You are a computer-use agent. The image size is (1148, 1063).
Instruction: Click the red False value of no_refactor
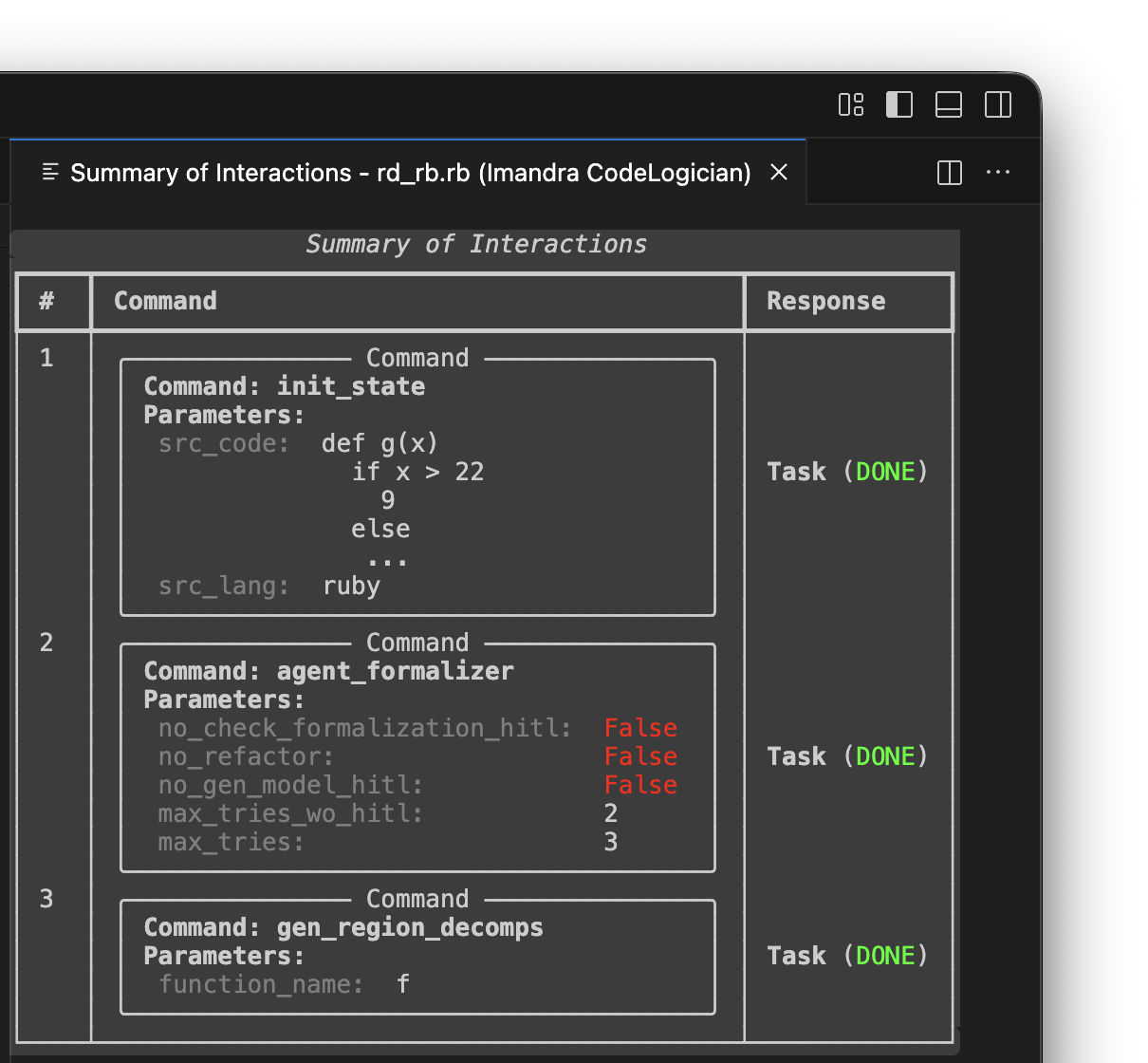(x=640, y=756)
